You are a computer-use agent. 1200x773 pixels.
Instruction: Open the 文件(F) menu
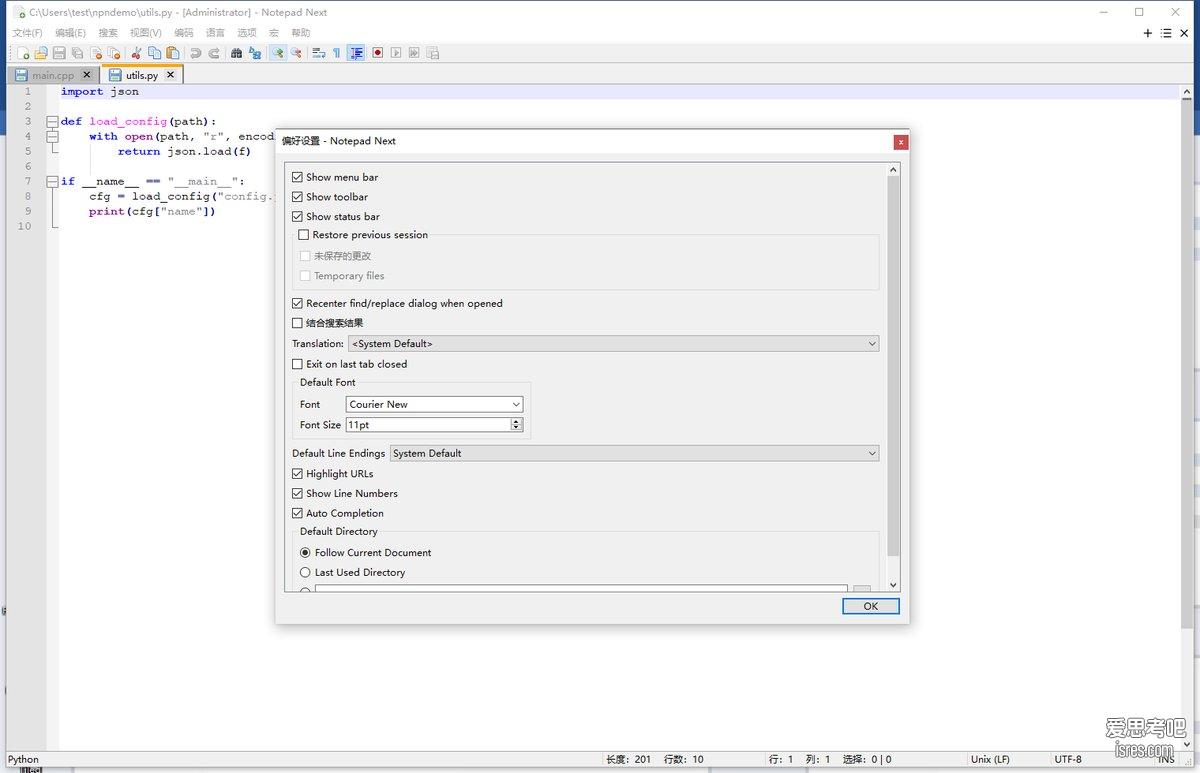27,33
